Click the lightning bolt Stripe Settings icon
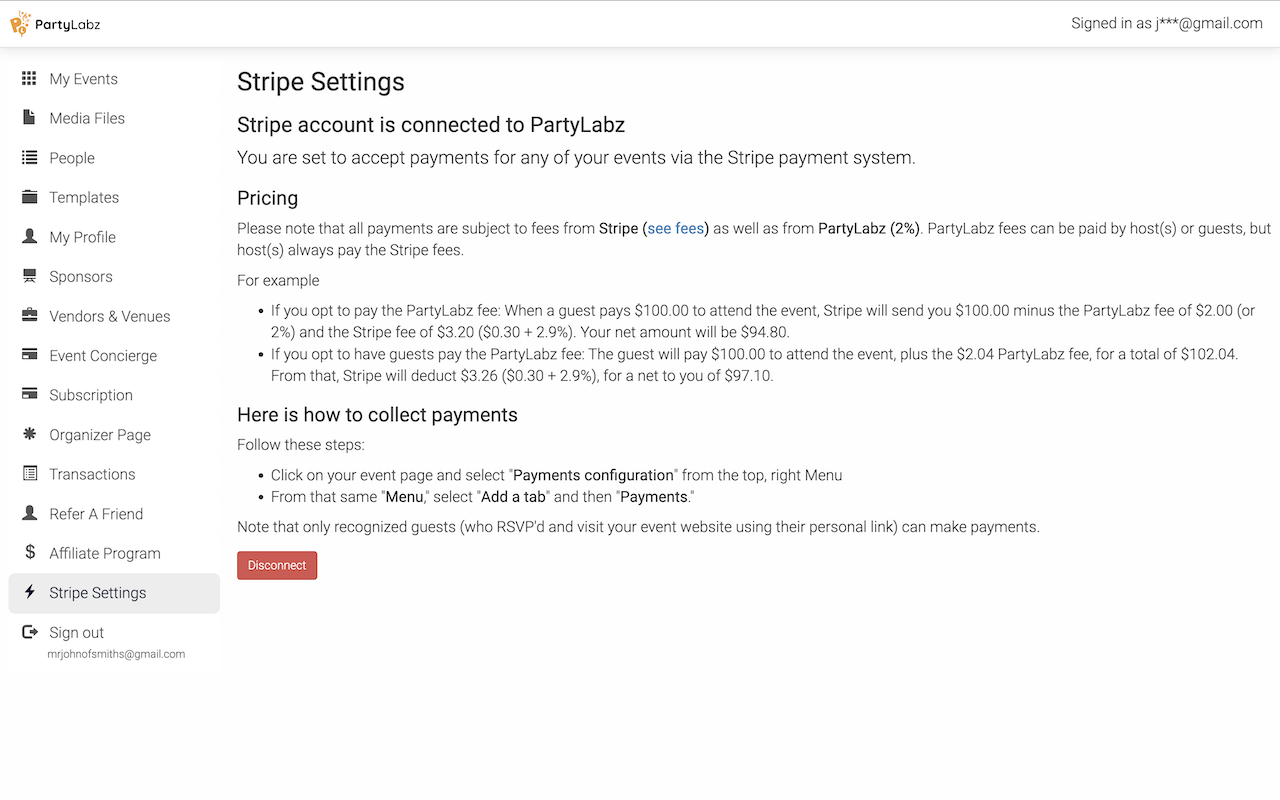Image resolution: width=1280 pixels, height=800 pixels. click(x=30, y=593)
